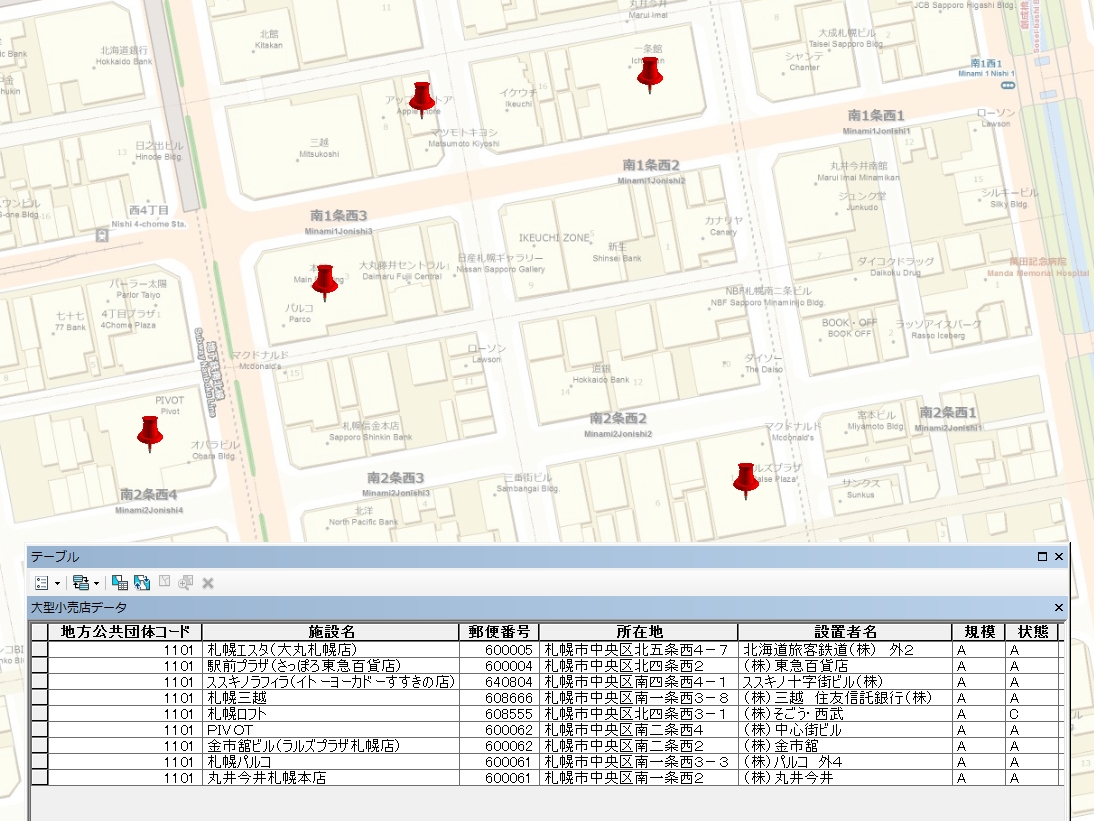Click the select-all box left of the header row

coord(40,632)
